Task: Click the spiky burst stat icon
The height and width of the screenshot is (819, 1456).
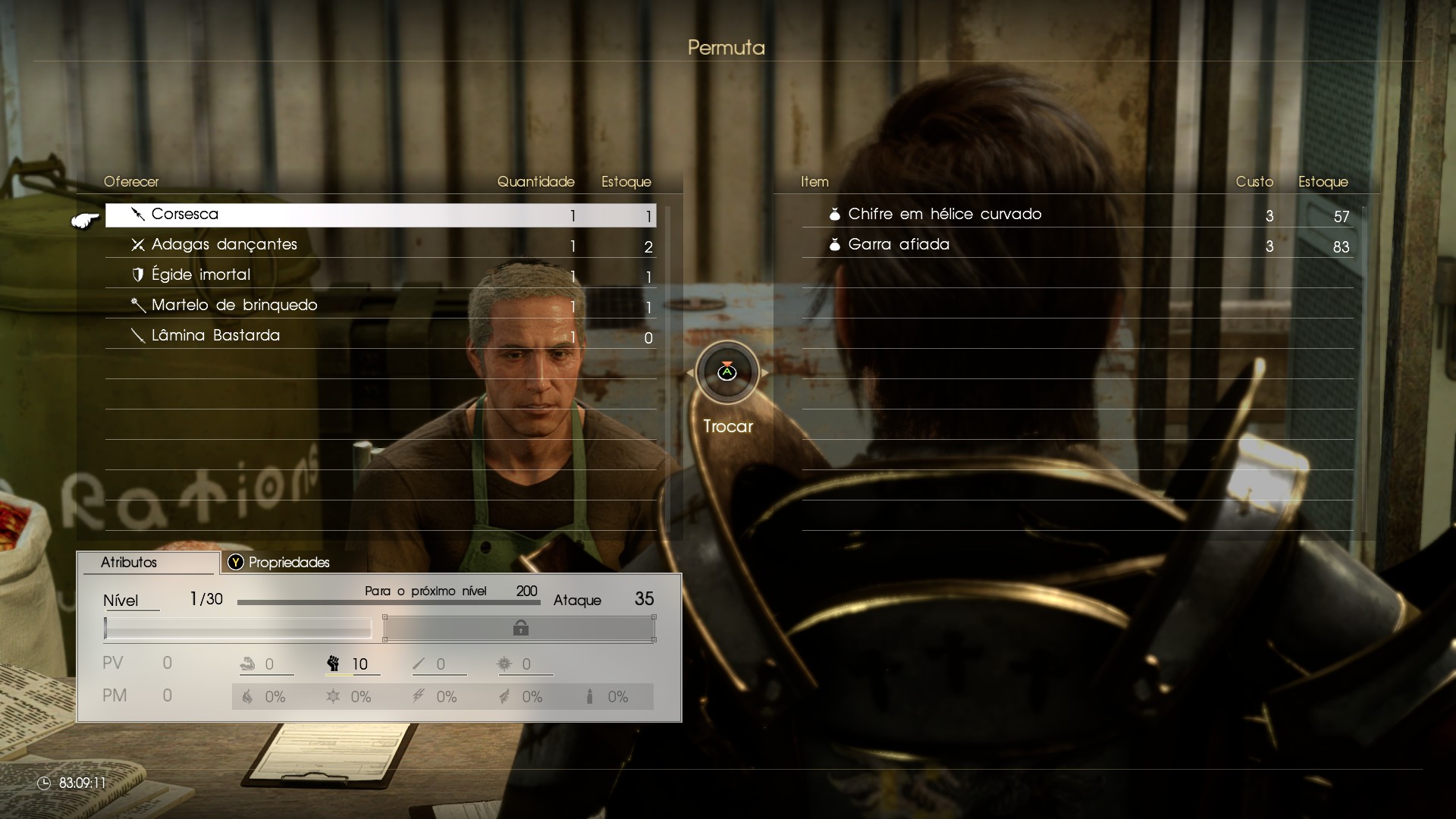Action: [x=504, y=664]
